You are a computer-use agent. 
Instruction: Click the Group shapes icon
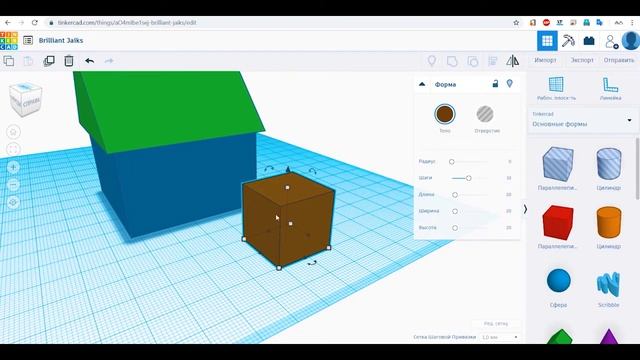tap(452, 61)
